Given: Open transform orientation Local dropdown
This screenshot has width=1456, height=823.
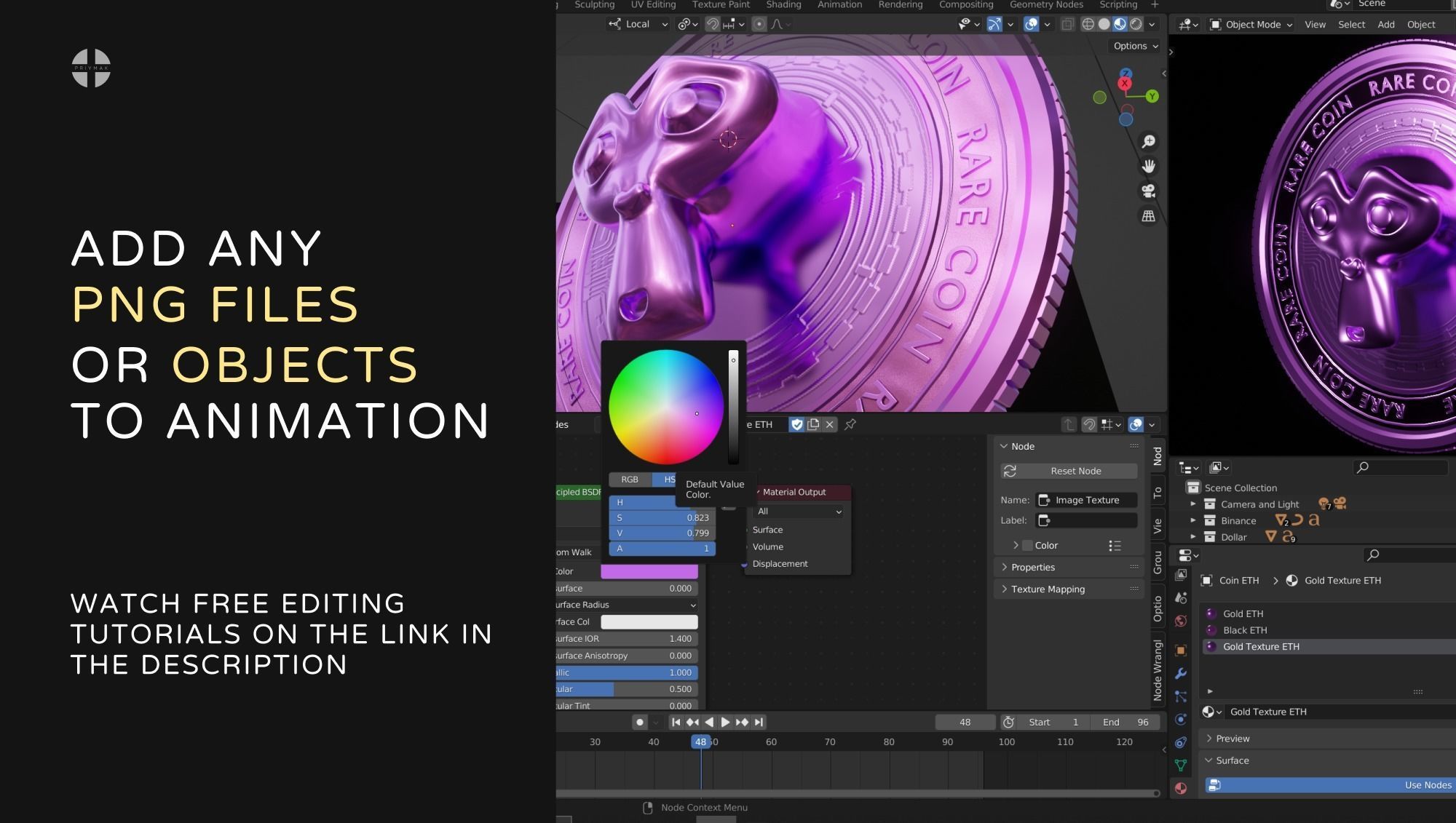Looking at the screenshot, I should 638,24.
